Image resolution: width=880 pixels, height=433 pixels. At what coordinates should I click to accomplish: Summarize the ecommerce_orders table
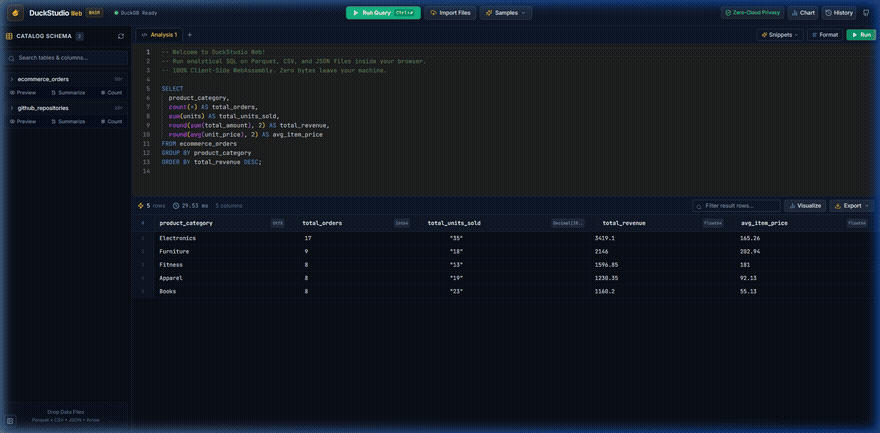coord(68,93)
